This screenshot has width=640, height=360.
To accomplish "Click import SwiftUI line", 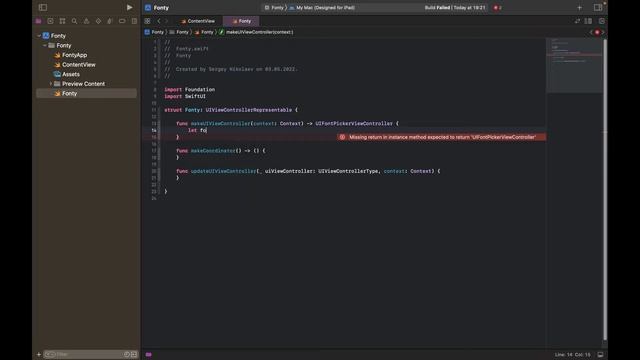I will [185, 96].
